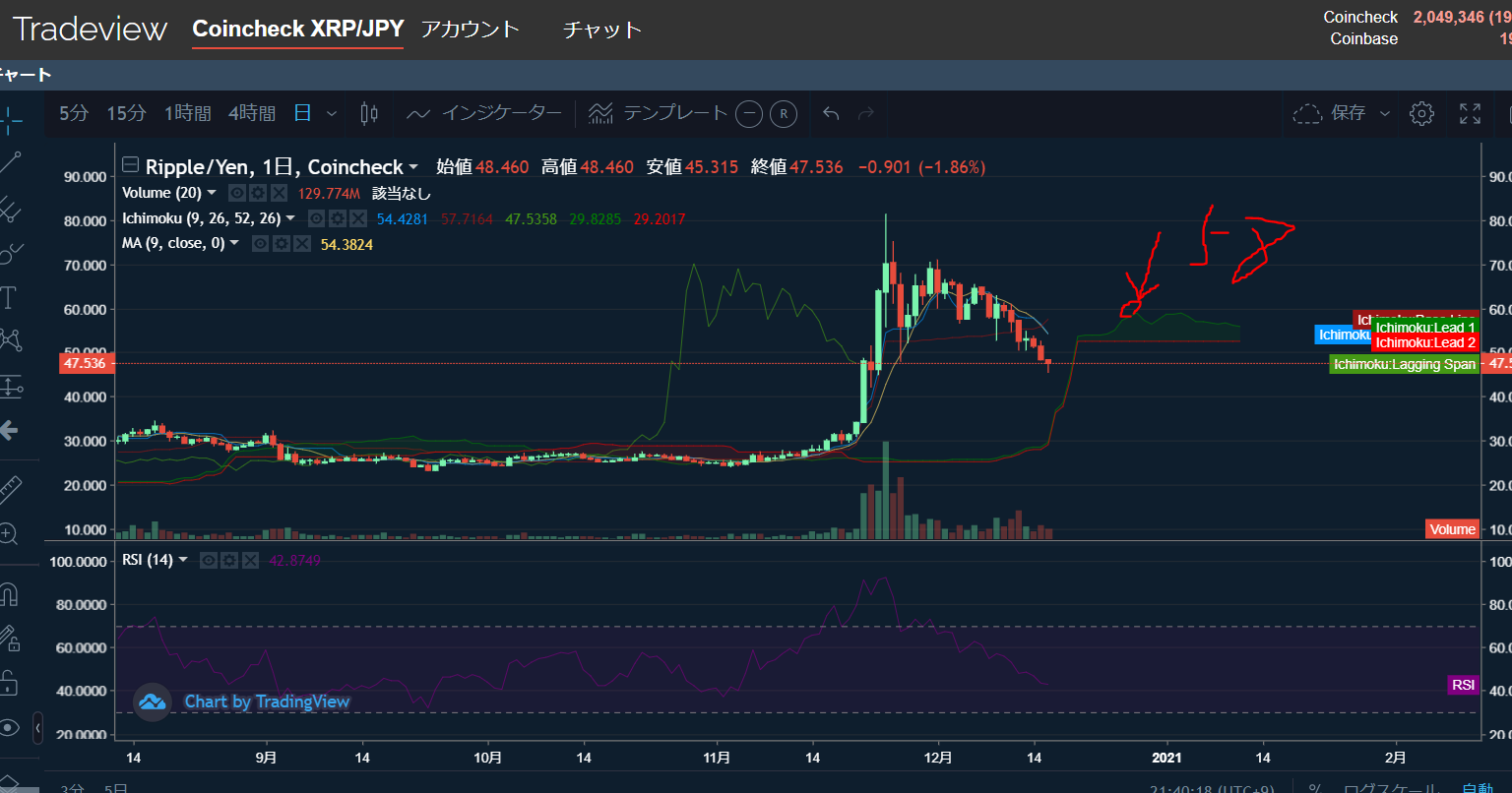Click the circled minus toolbar button
The width and height of the screenshot is (1512, 793).
point(749,114)
